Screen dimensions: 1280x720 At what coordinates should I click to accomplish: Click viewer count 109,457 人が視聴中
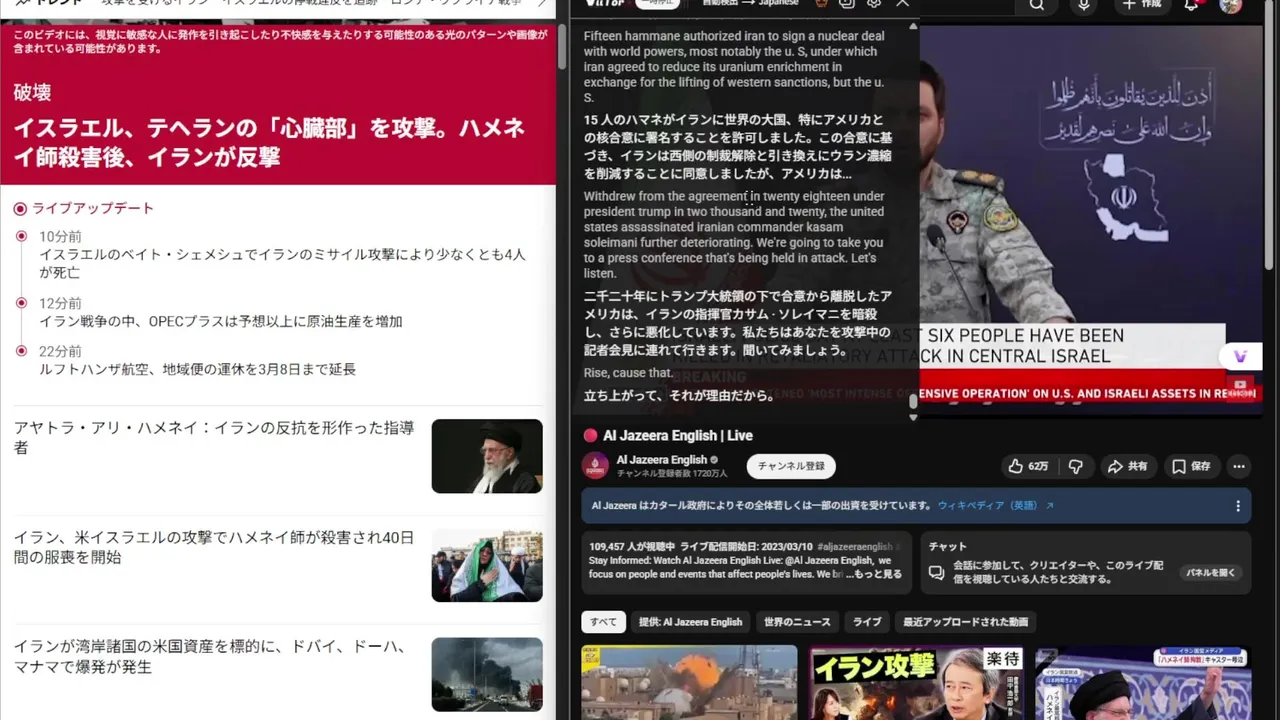tap(632, 547)
